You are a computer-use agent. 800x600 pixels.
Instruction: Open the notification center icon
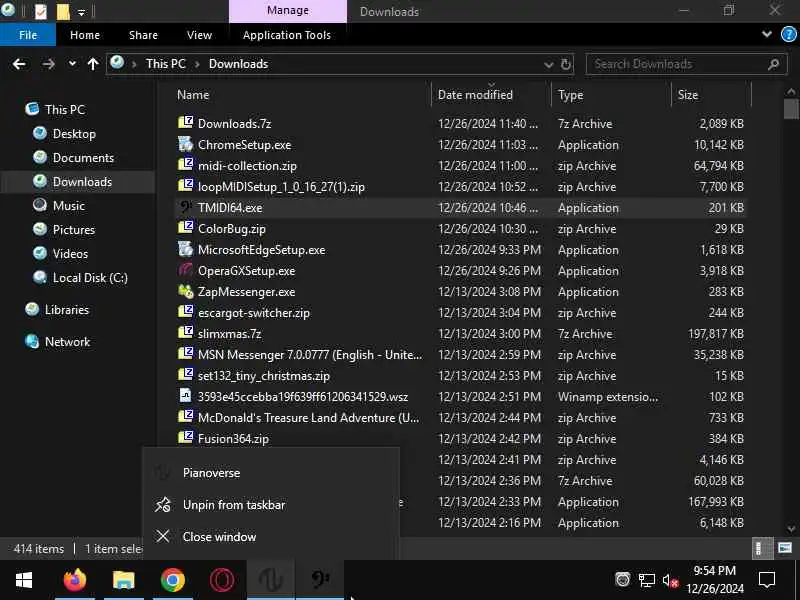point(767,580)
